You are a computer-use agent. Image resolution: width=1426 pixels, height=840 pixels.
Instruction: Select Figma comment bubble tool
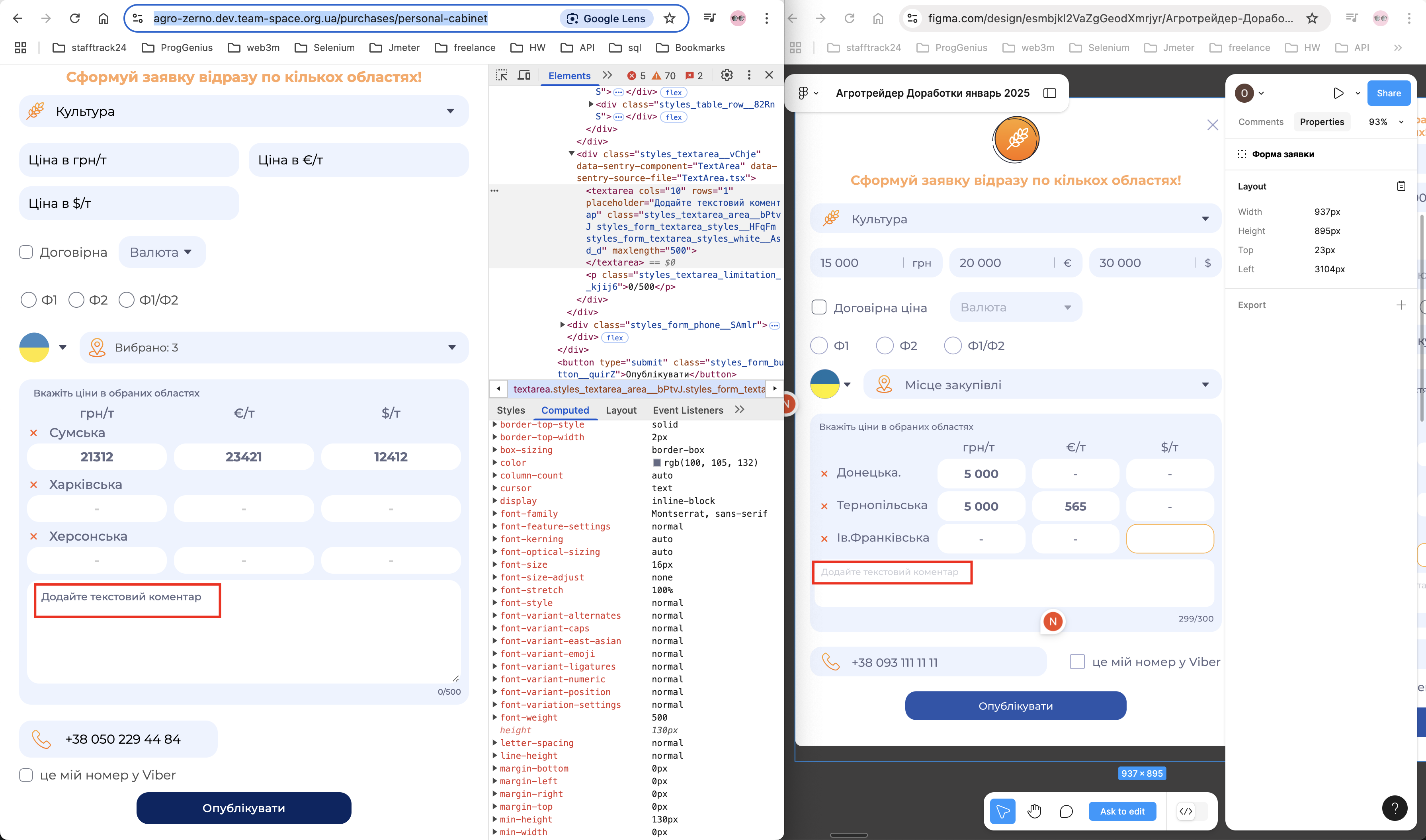tap(1066, 811)
